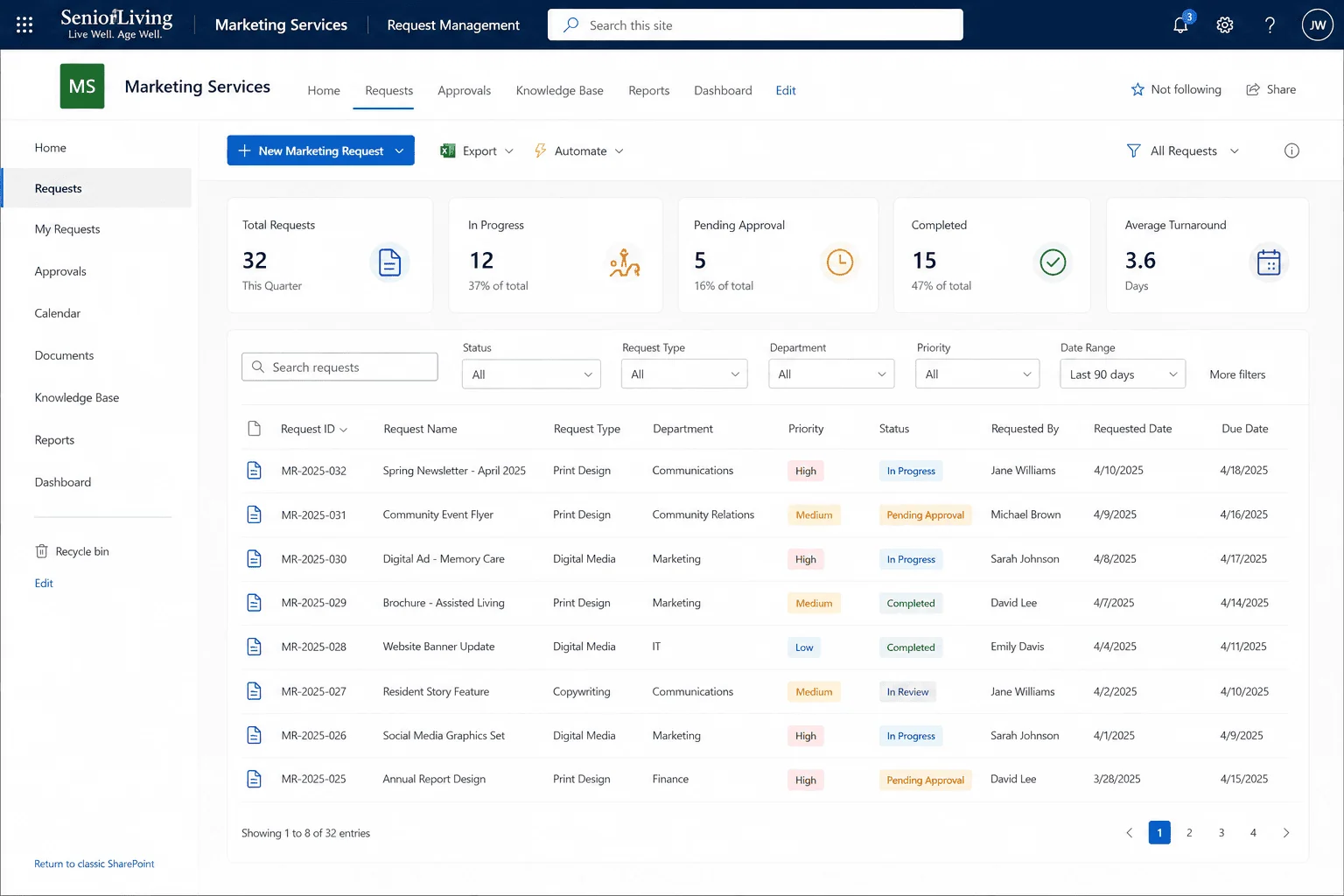Expand the All Requests view selector
Viewport: 1344px width, 896px height.
click(x=1183, y=150)
